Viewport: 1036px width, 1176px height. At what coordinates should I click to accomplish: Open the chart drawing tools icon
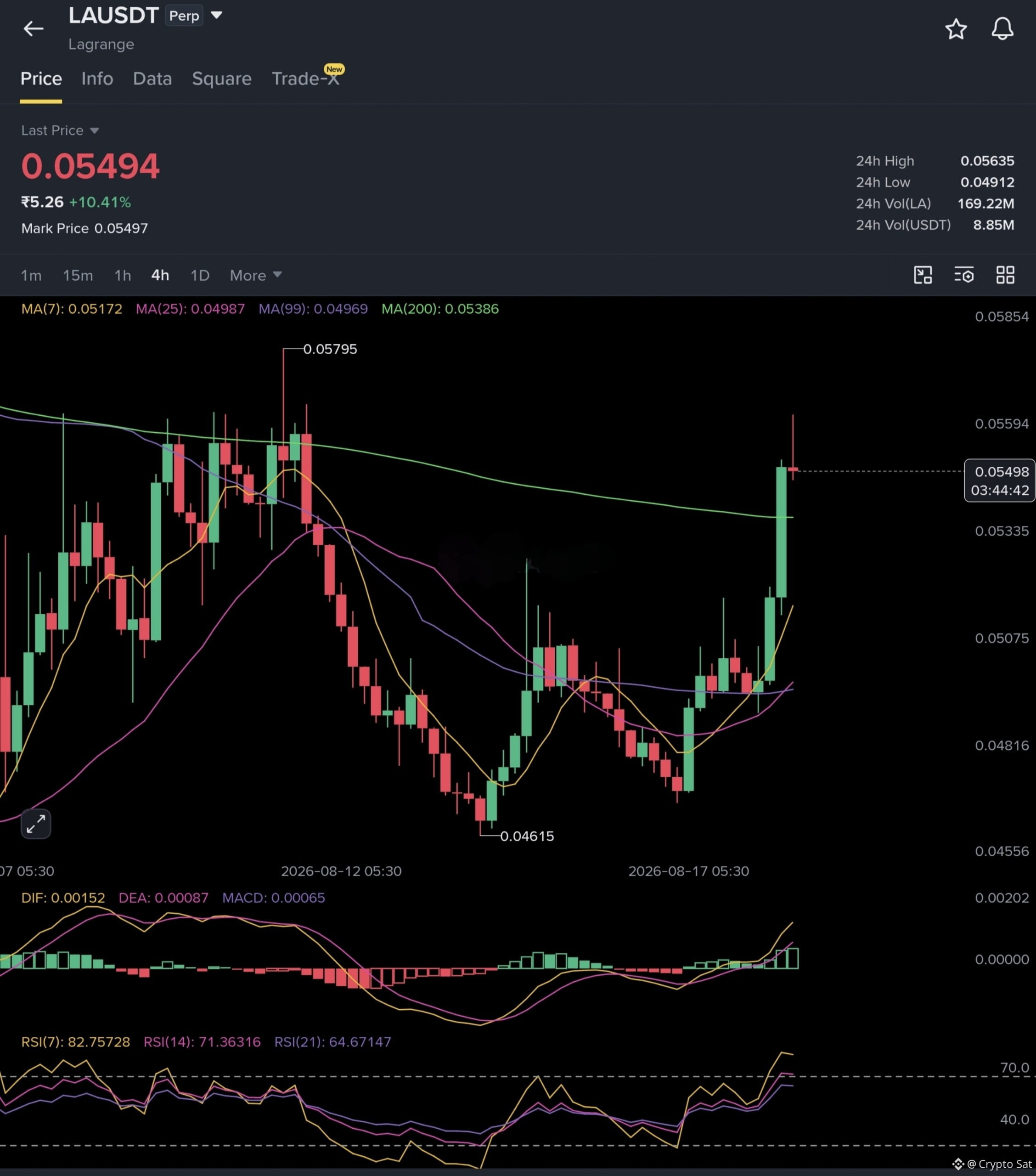click(x=923, y=275)
